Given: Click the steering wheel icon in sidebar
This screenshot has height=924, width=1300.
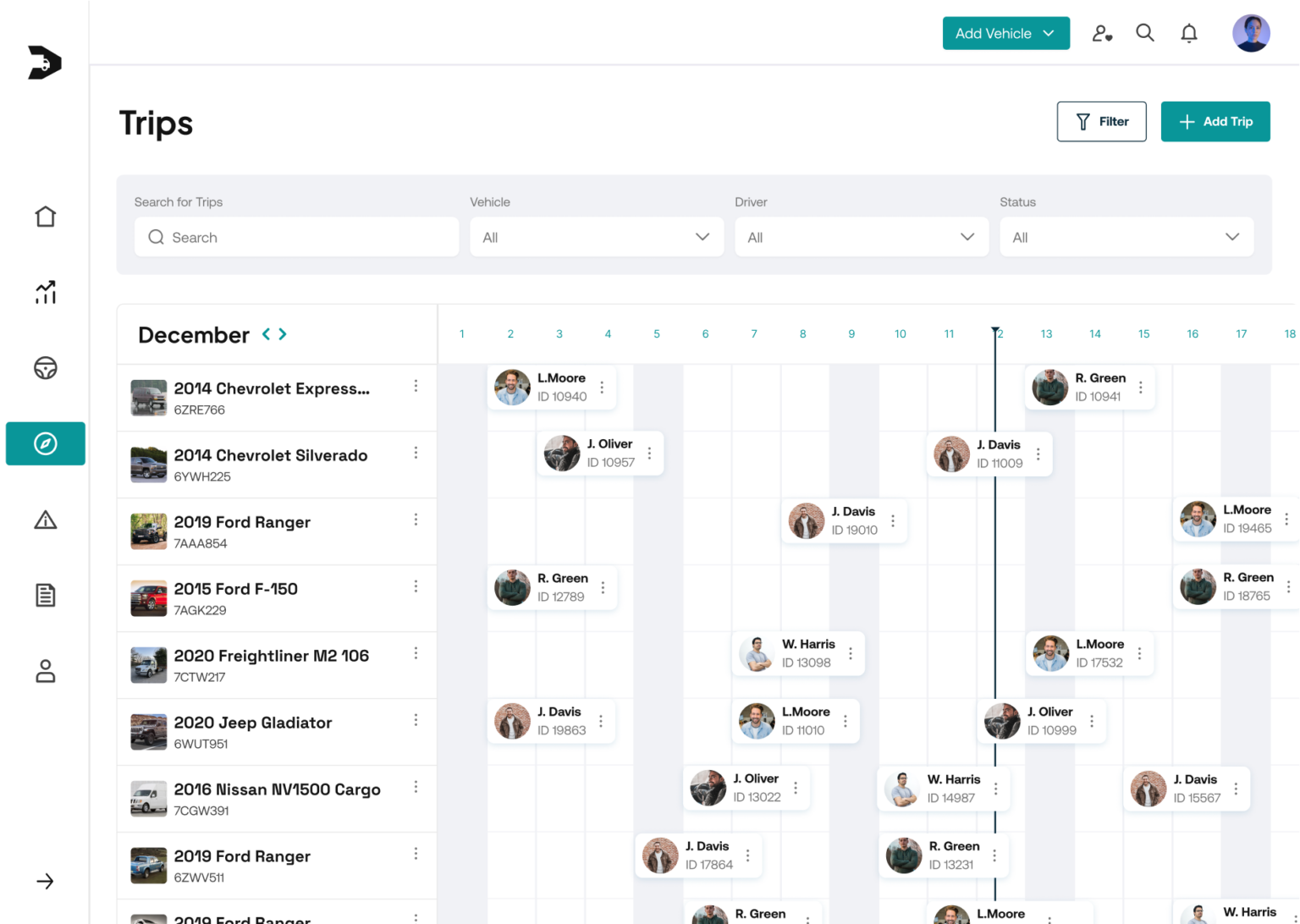Looking at the screenshot, I should click(x=46, y=368).
